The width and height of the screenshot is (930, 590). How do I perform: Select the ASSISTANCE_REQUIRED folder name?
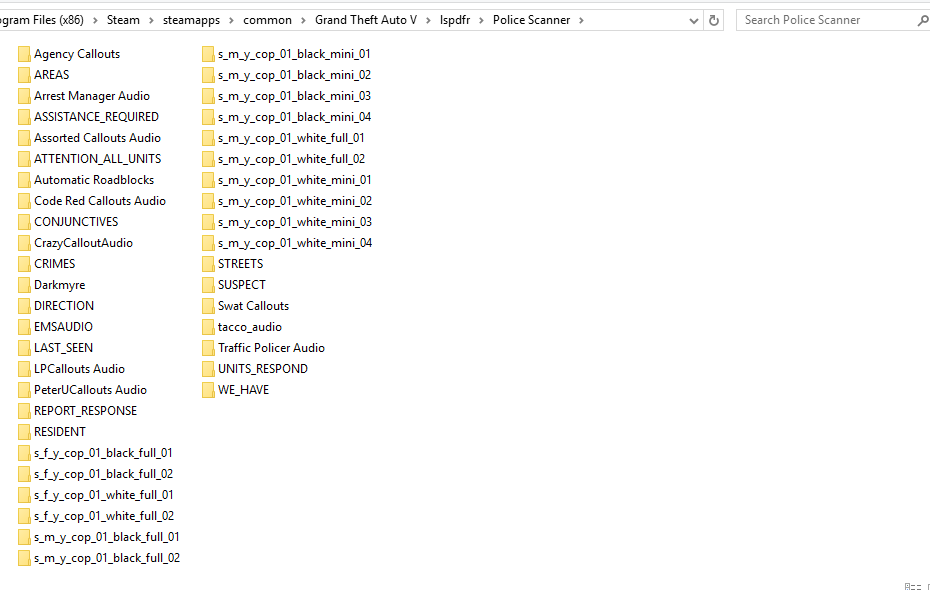[x=97, y=117]
